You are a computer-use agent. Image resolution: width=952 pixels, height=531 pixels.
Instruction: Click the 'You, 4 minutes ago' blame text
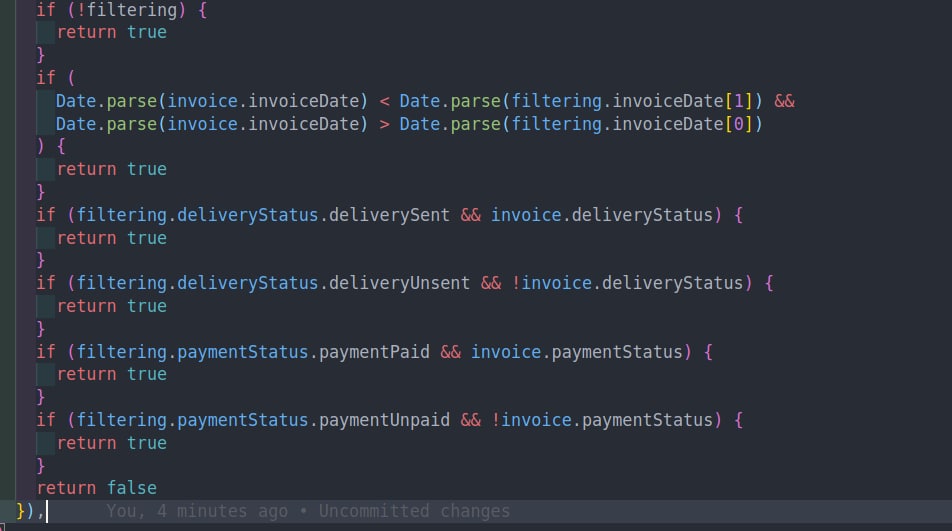coord(197,511)
